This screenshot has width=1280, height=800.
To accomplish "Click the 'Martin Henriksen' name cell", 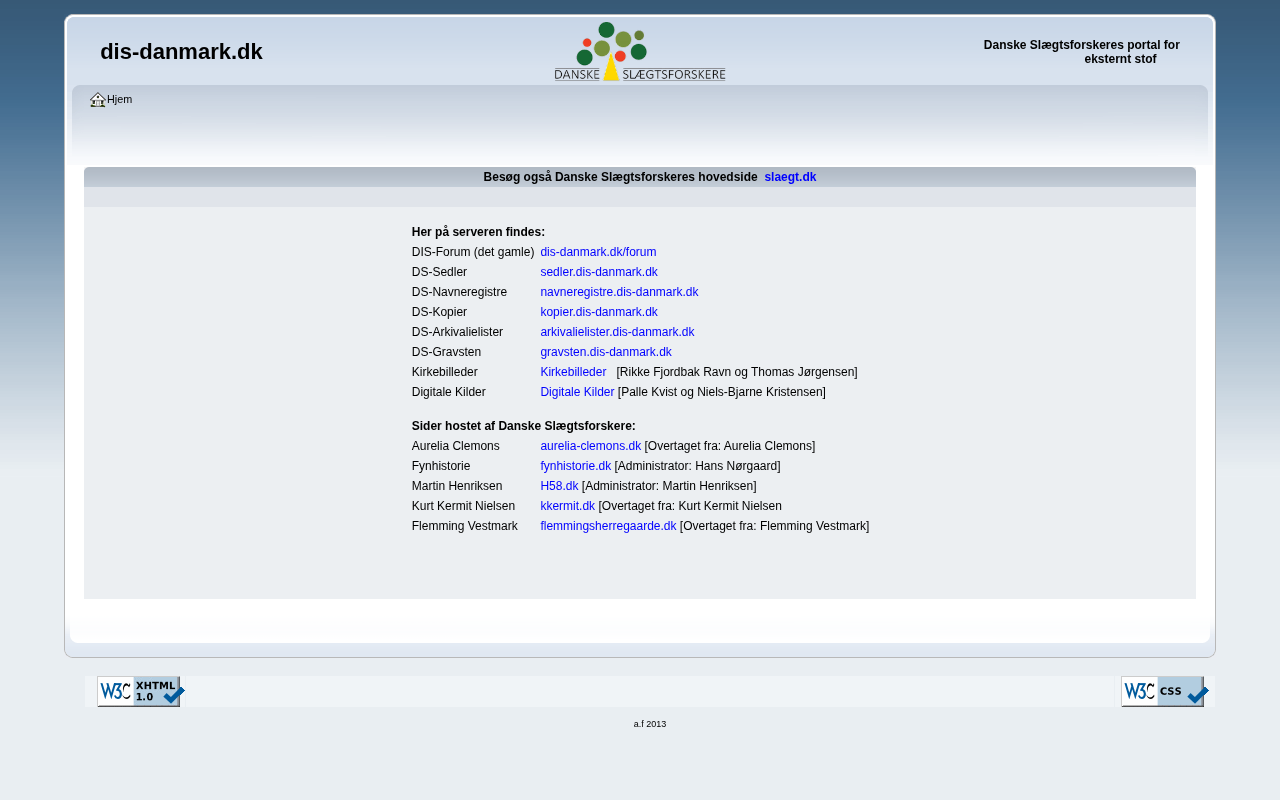I will [457, 486].
